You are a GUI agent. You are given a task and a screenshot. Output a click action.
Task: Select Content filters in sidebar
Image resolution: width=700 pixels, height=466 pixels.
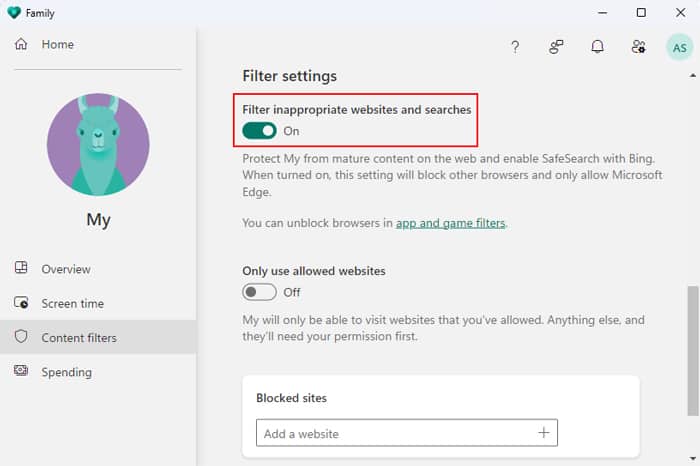click(98, 337)
